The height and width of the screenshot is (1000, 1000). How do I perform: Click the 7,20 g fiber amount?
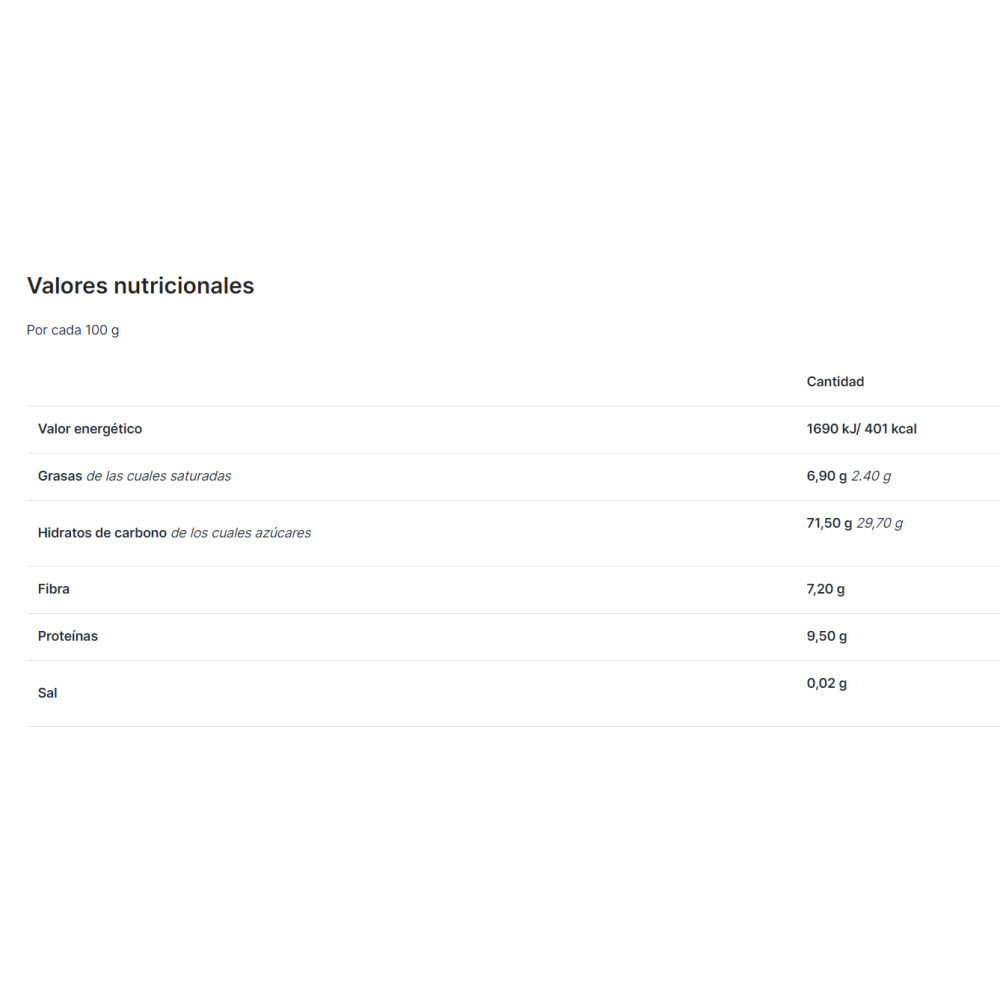[826, 589]
